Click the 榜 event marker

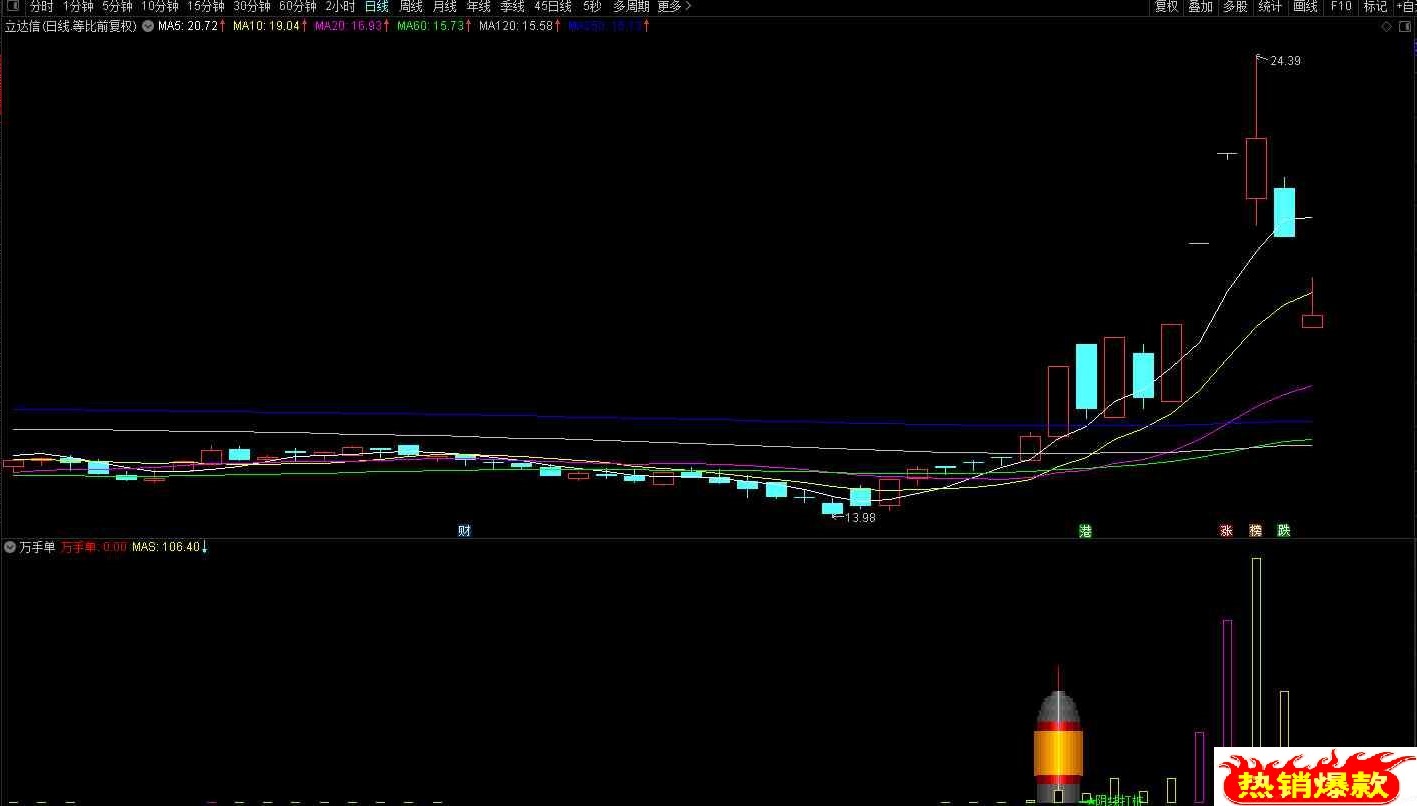(1255, 530)
